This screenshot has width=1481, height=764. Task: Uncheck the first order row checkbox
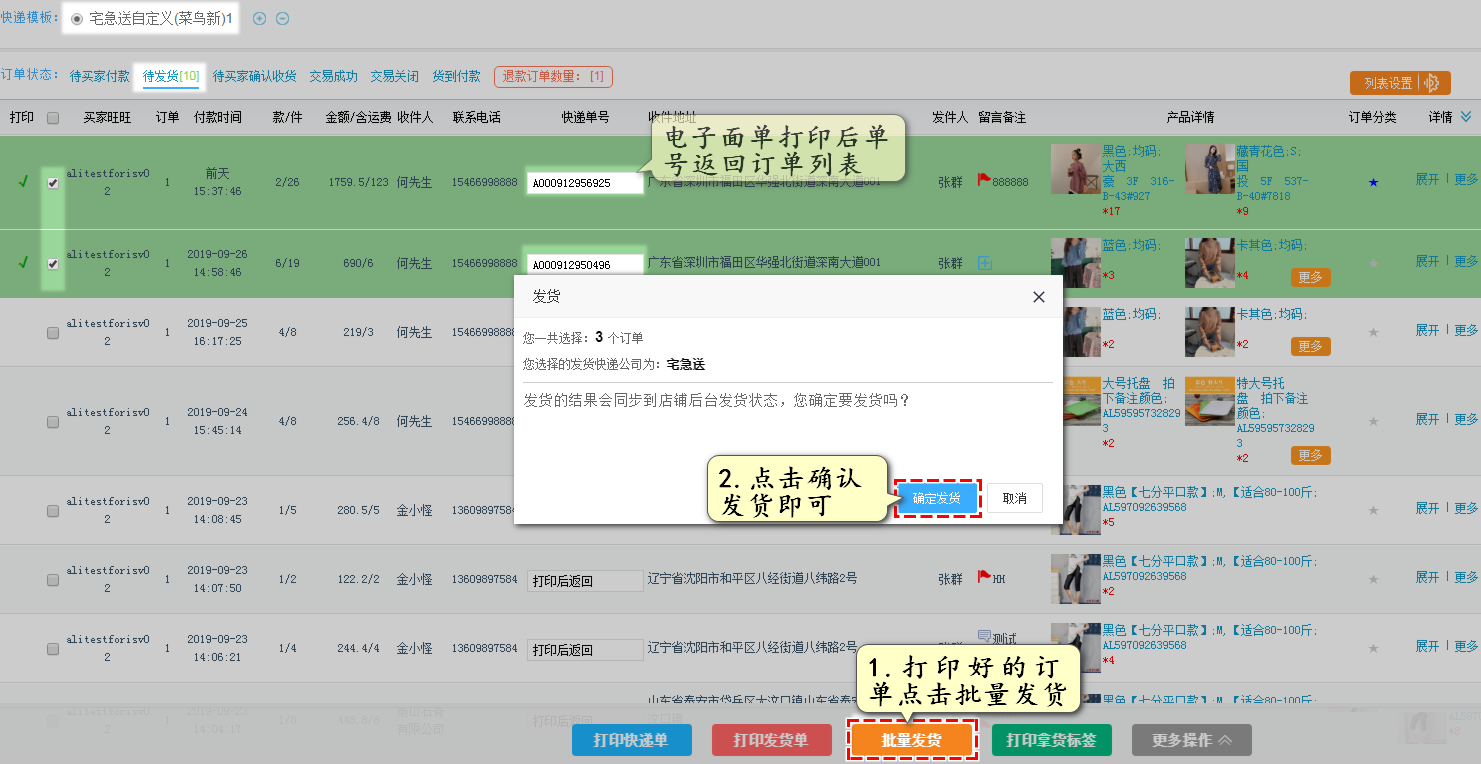[53, 183]
